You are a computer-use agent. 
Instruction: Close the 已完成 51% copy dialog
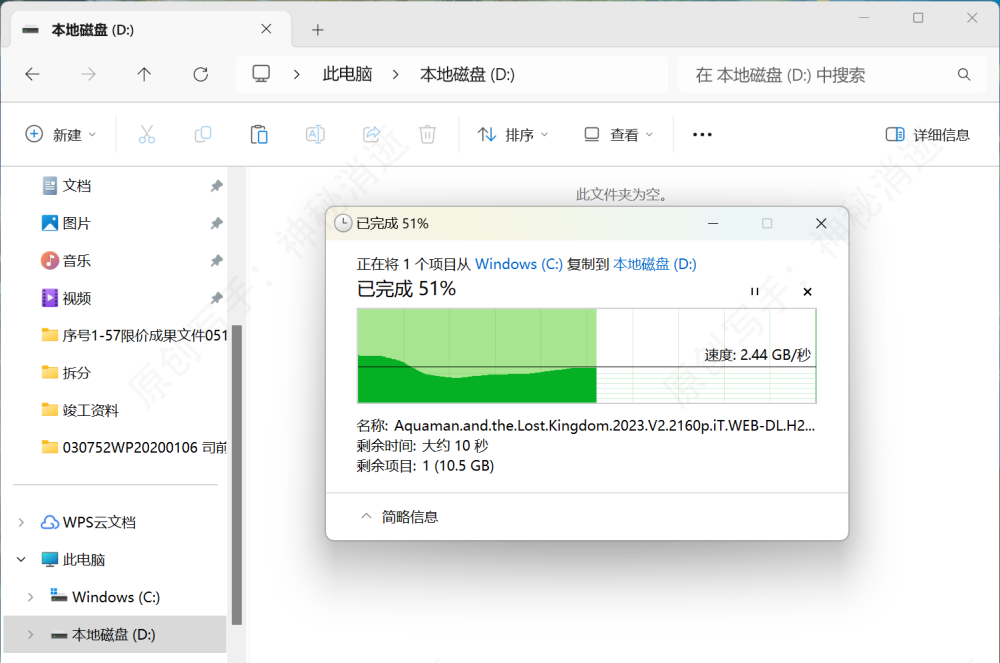click(821, 224)
